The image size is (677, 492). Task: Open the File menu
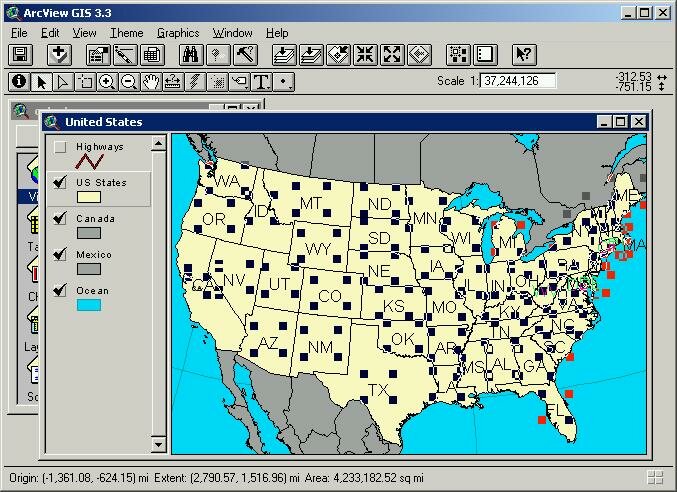[x=19, y=33]
